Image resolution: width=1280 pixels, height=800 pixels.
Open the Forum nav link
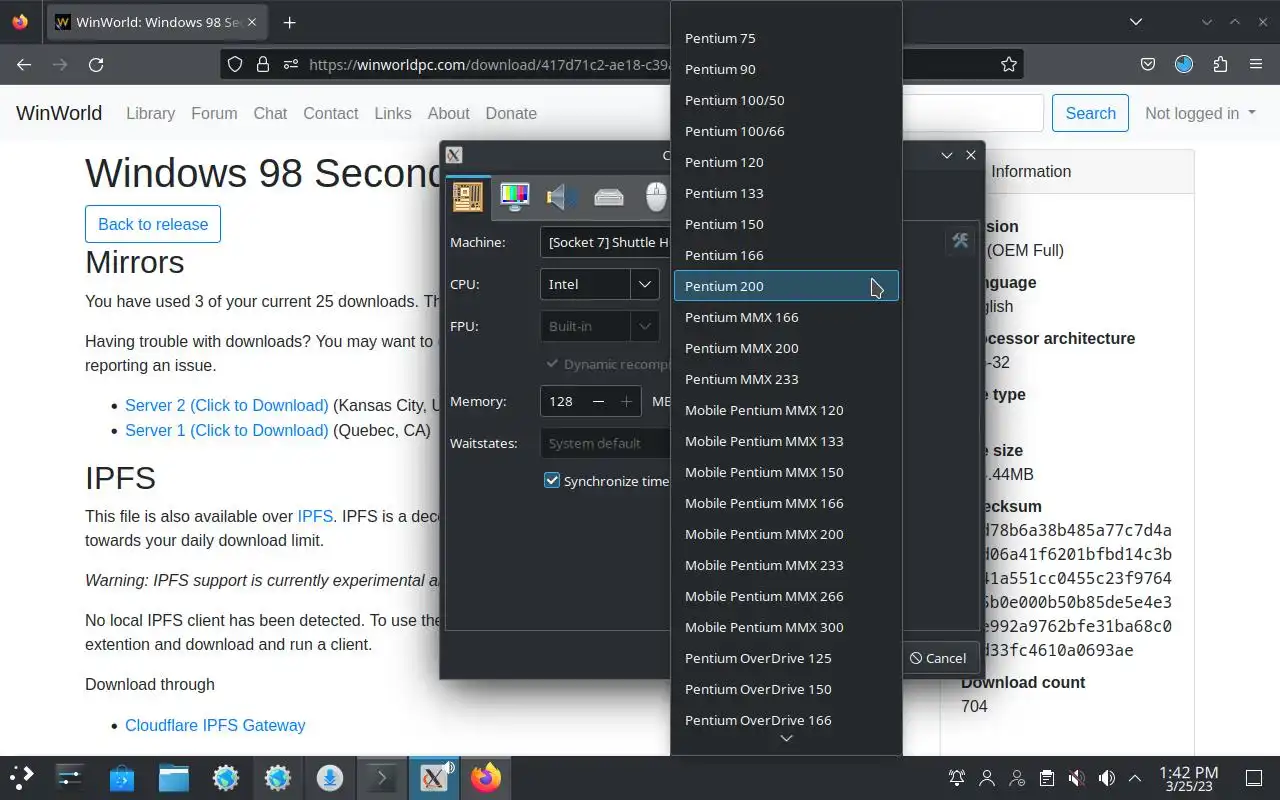pyautogui.click(x=214, y=113)
